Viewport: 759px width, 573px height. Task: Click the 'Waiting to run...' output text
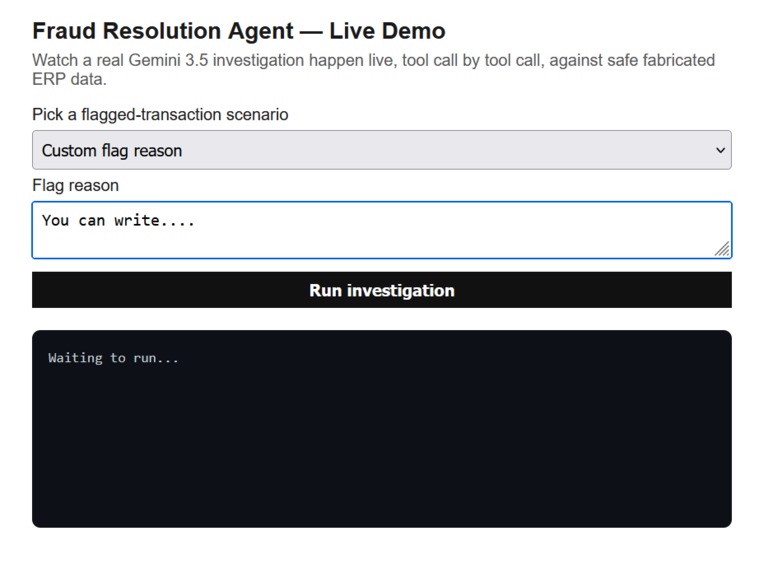113,358
